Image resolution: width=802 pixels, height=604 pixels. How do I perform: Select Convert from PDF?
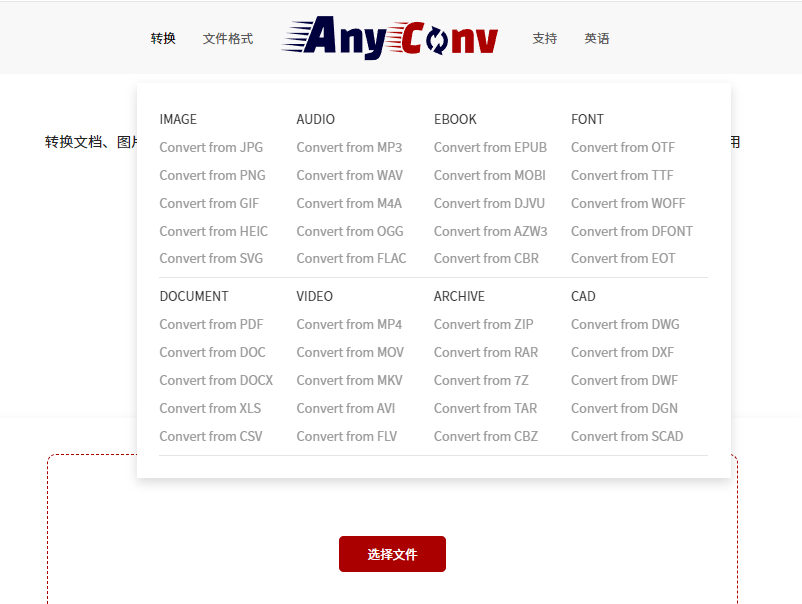click(211, 324)
